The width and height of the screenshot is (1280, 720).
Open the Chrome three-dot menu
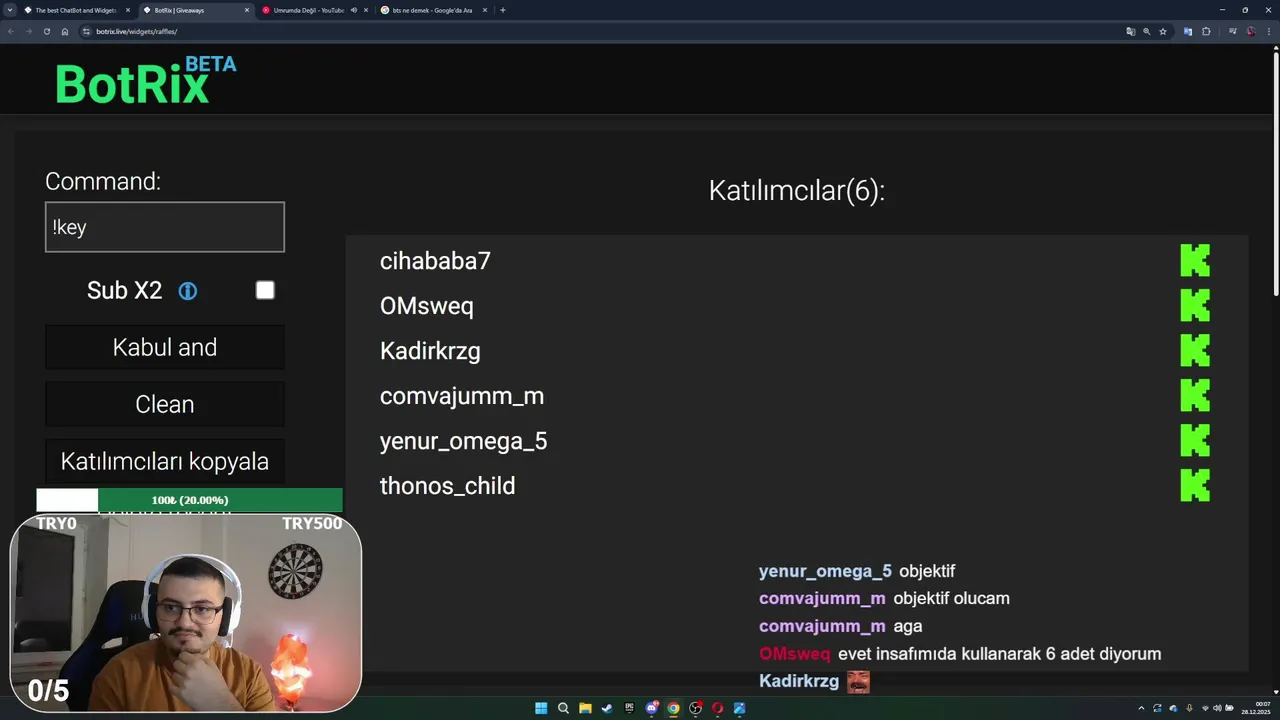tap(1267, 31)
